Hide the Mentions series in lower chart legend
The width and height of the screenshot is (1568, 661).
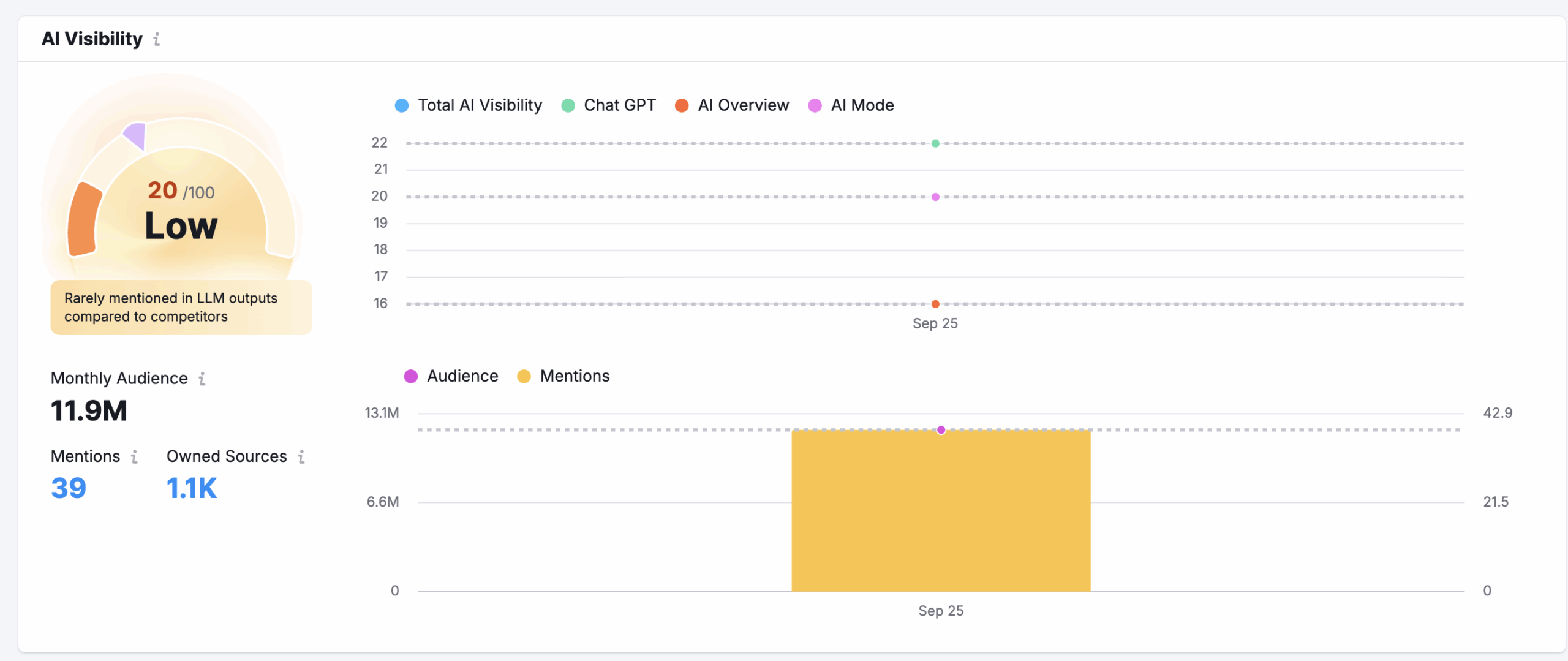(563, 376)
